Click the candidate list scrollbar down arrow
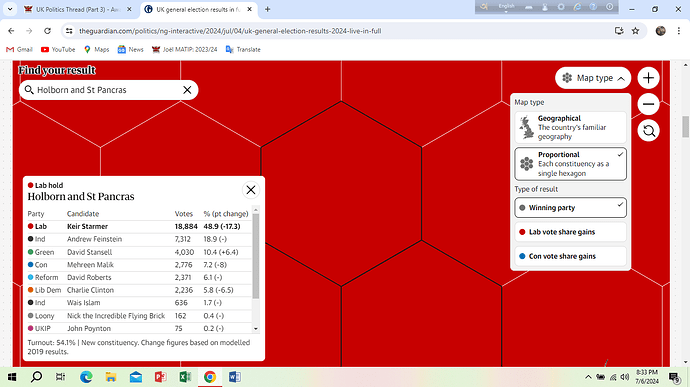This screenshot has width=690, height=387. [x=256, y=329]
